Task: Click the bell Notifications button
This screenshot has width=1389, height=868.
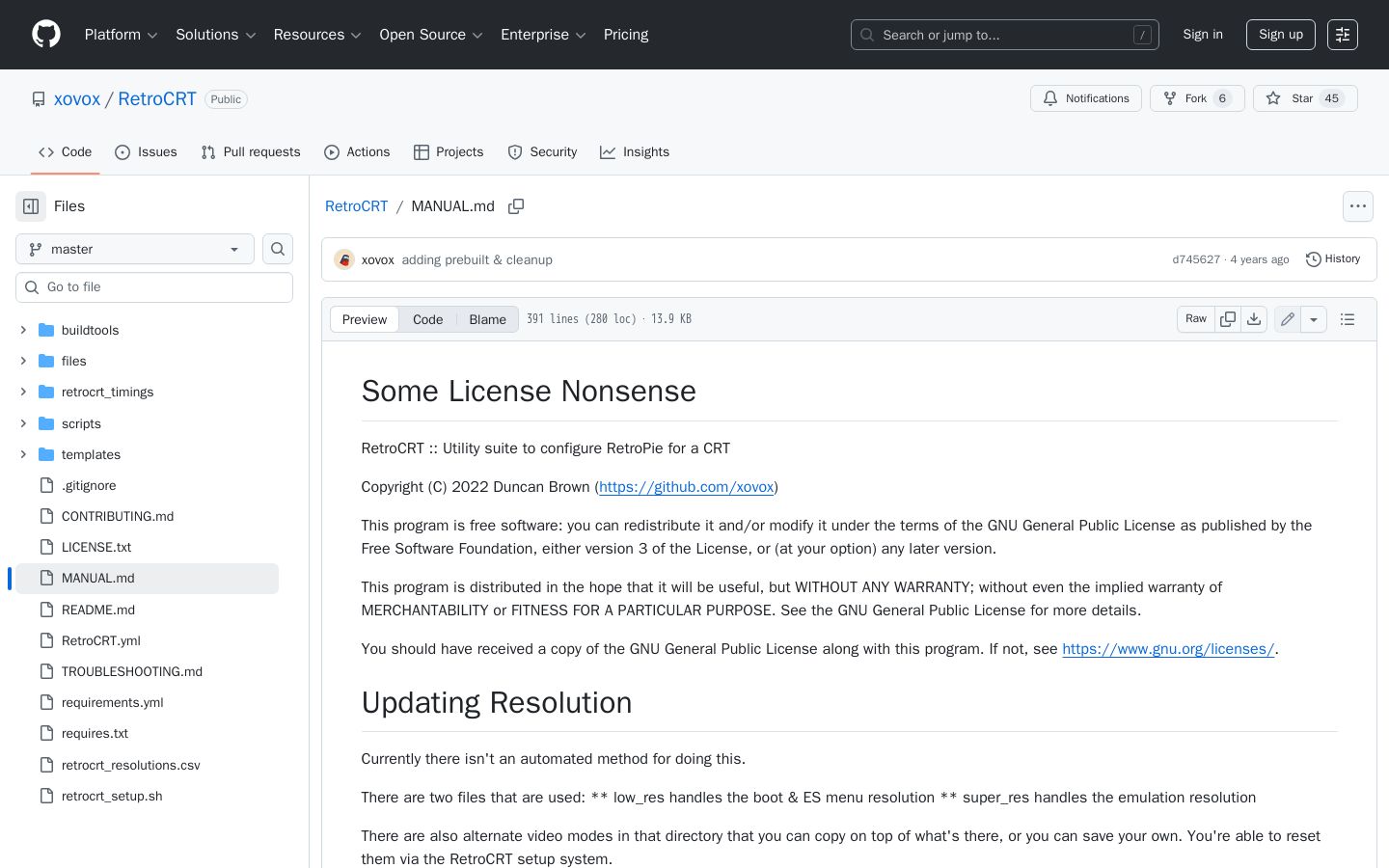Action: (1086, 98)
